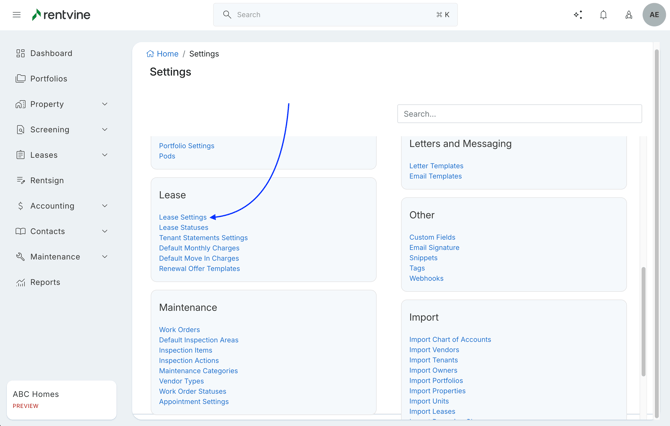
Task: Click the user profile icon in header
Action: [x=628, y=15]
